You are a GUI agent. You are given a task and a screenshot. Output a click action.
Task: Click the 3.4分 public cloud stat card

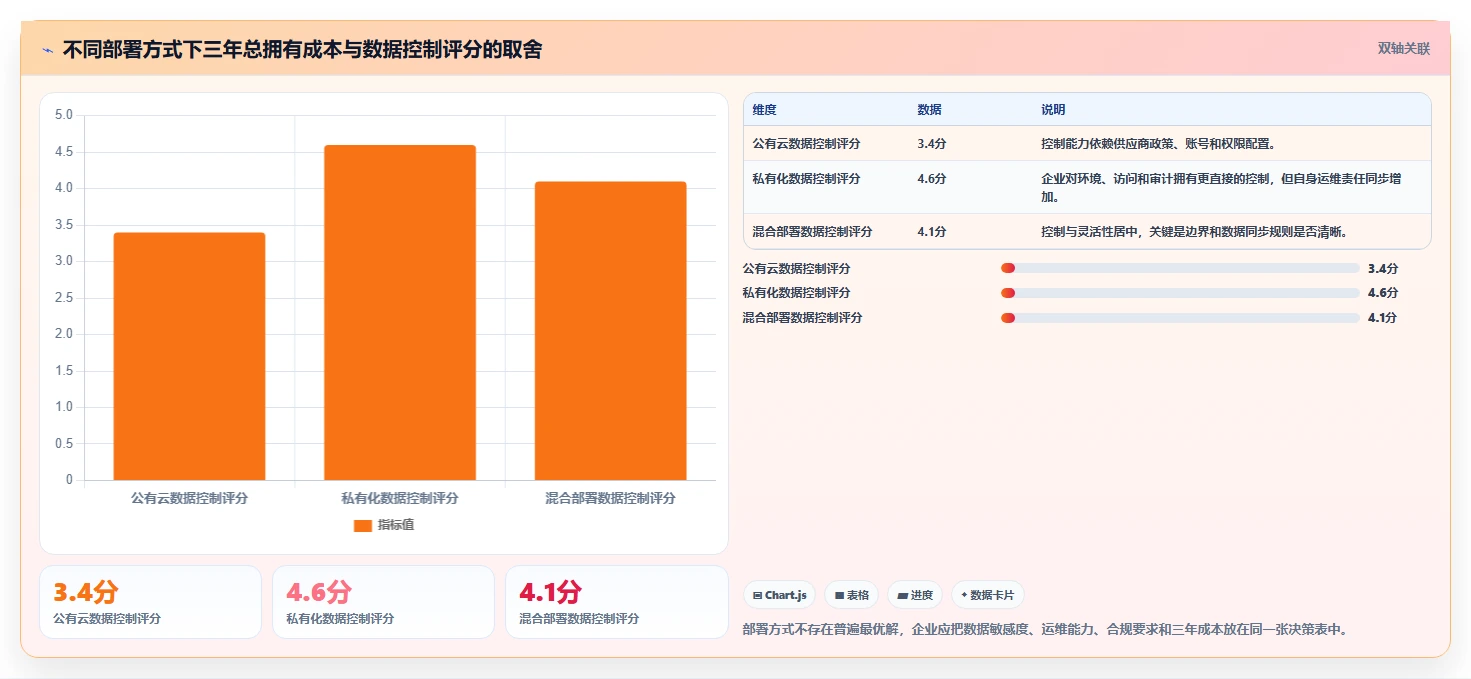pos(150,602)
